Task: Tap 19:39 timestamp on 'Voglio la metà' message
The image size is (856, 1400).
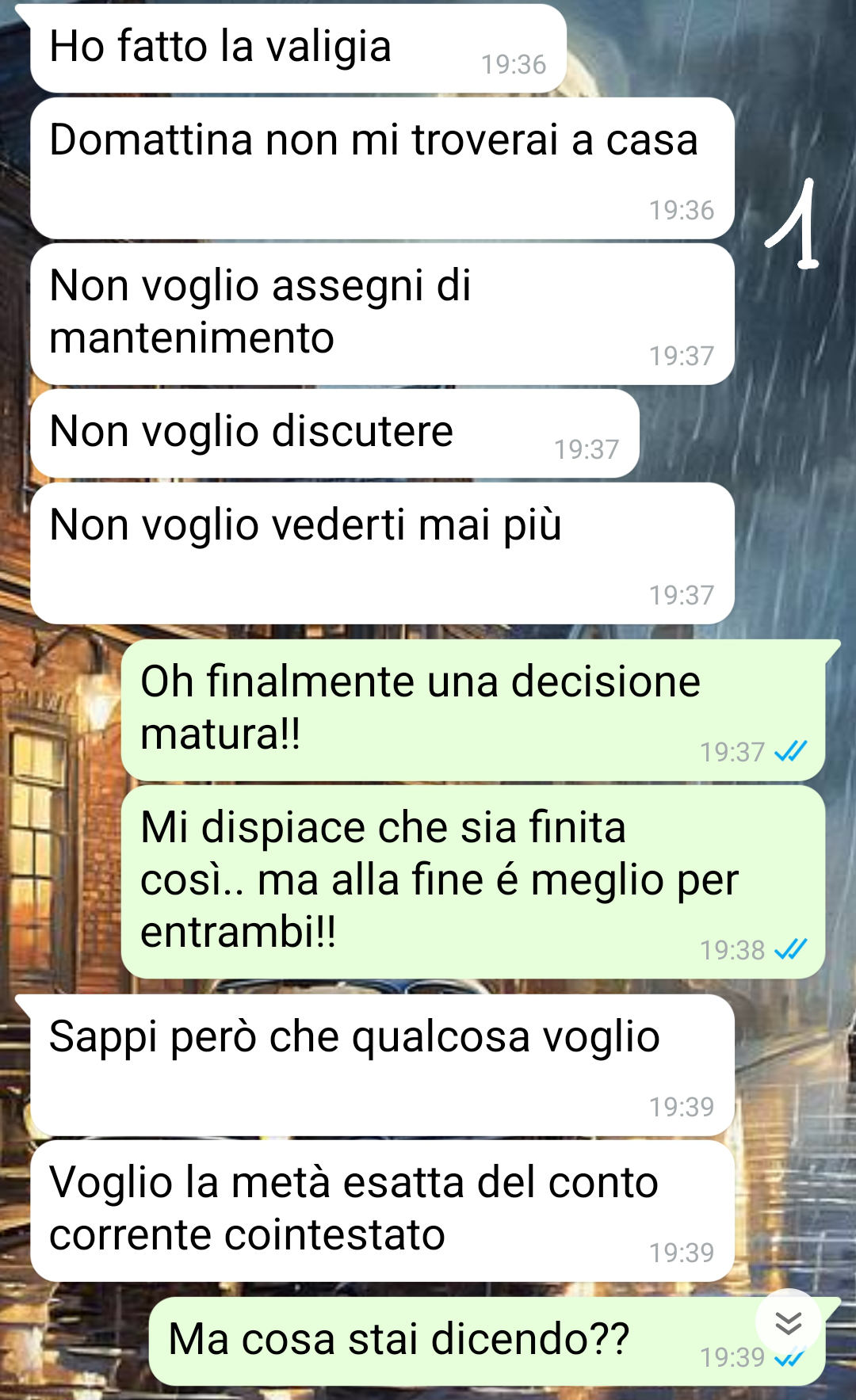Action: click(x=682, y=1253)
